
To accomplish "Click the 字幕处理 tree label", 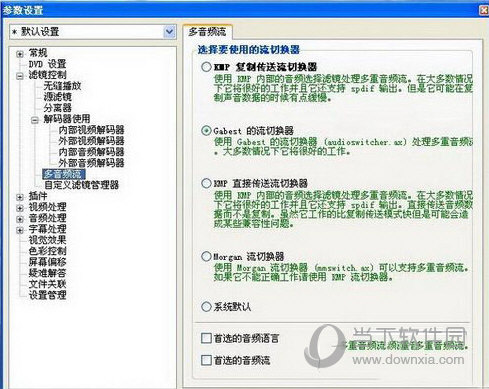I will pos(47,229).
